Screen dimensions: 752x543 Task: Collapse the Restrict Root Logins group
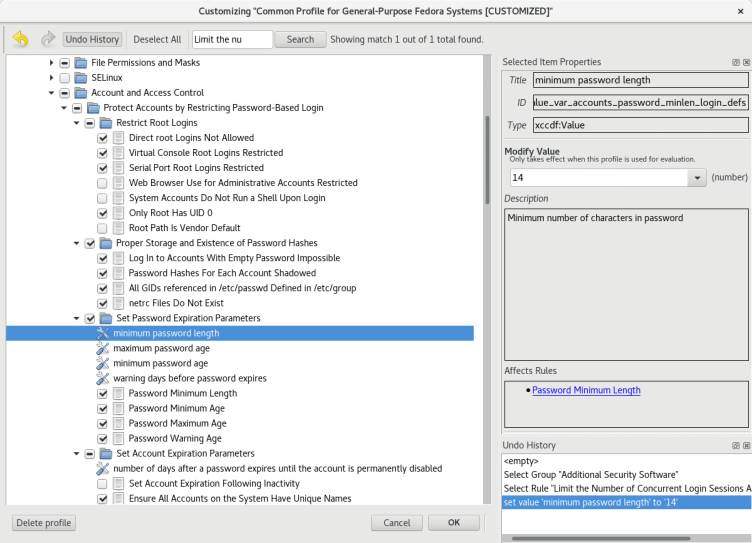pos(76,123)
